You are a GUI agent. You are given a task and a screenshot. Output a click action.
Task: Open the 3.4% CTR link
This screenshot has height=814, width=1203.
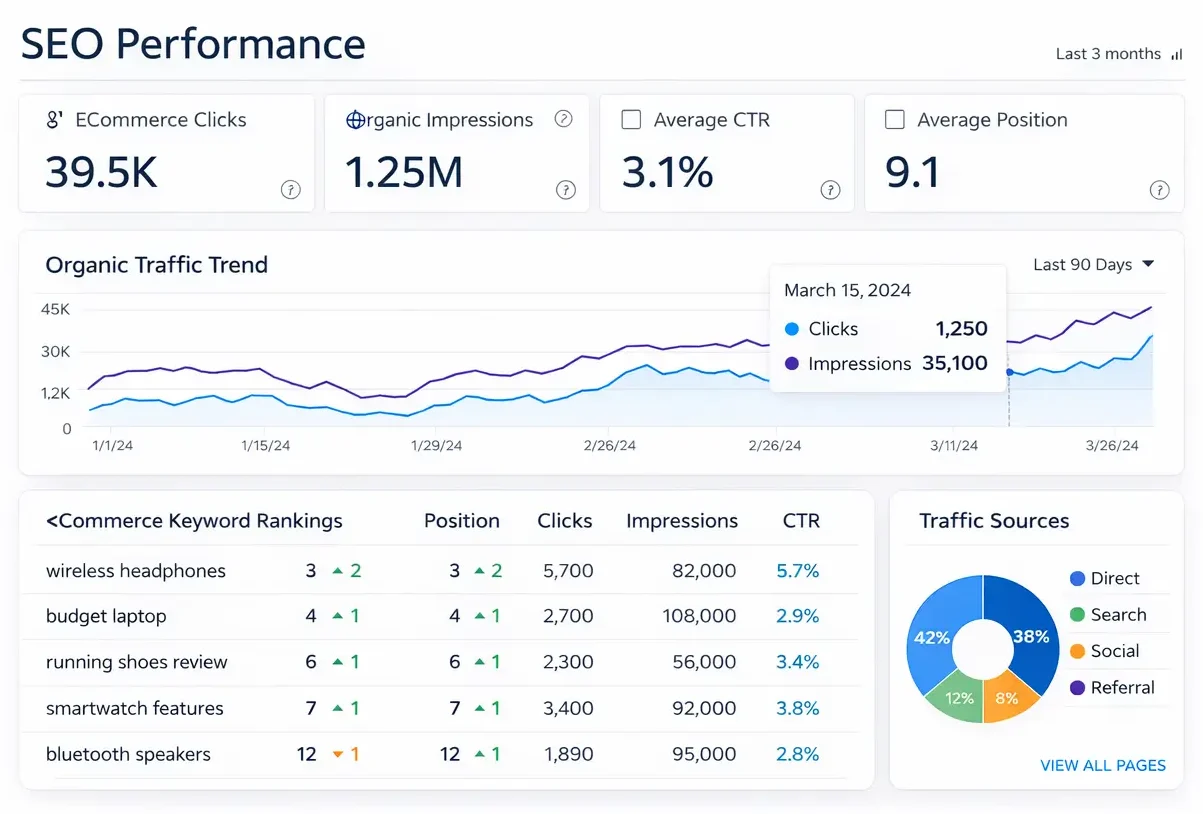797,662
